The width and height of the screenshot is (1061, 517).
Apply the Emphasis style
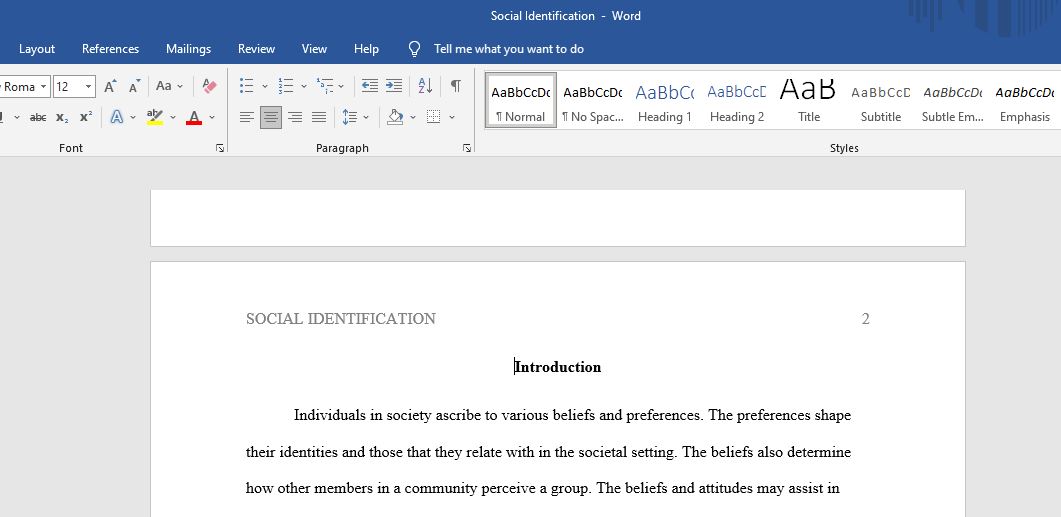point(1024,101)
